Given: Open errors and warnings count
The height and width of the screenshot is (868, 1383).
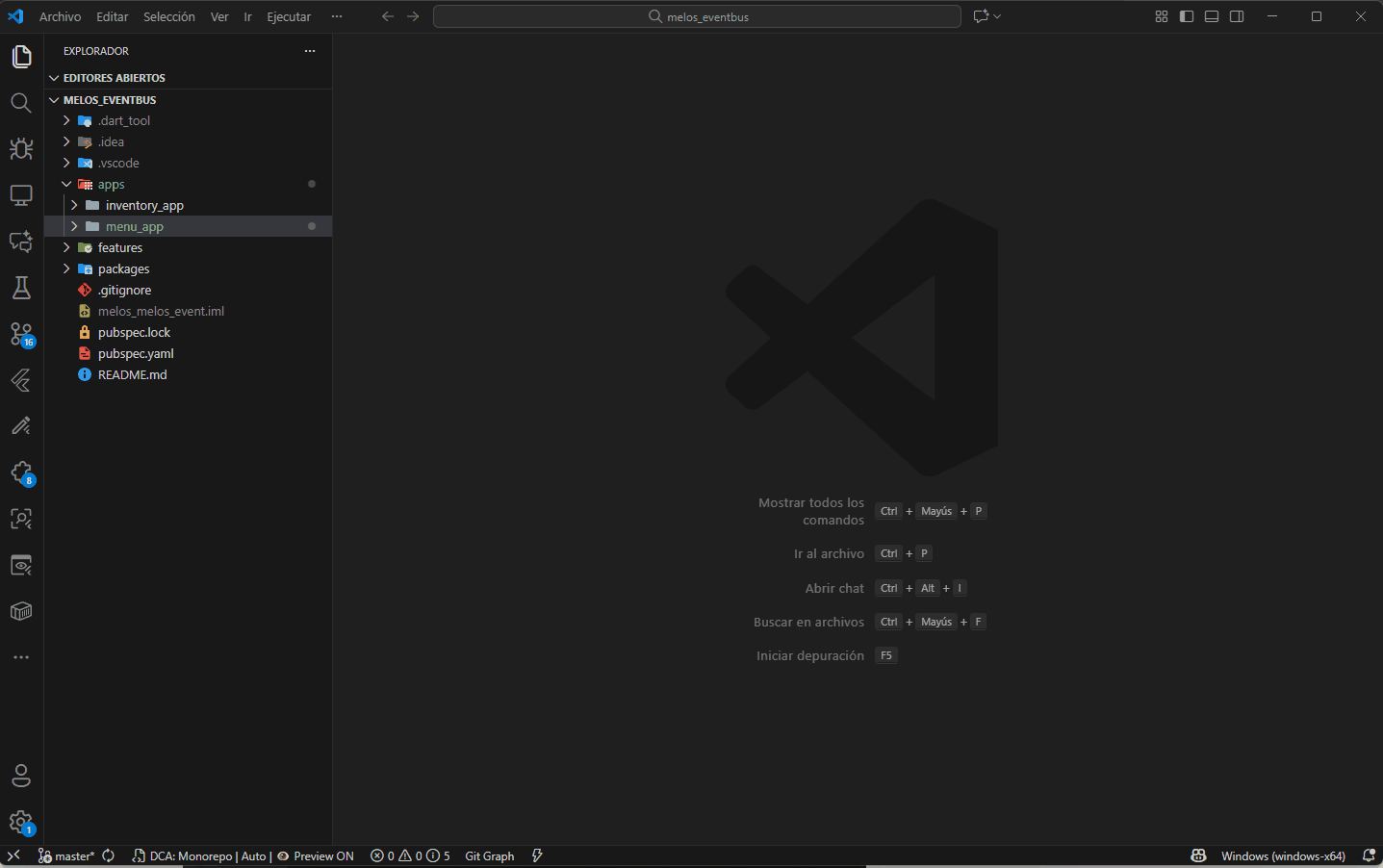Looking at the screenshot, I should click(x=410, y=855).
